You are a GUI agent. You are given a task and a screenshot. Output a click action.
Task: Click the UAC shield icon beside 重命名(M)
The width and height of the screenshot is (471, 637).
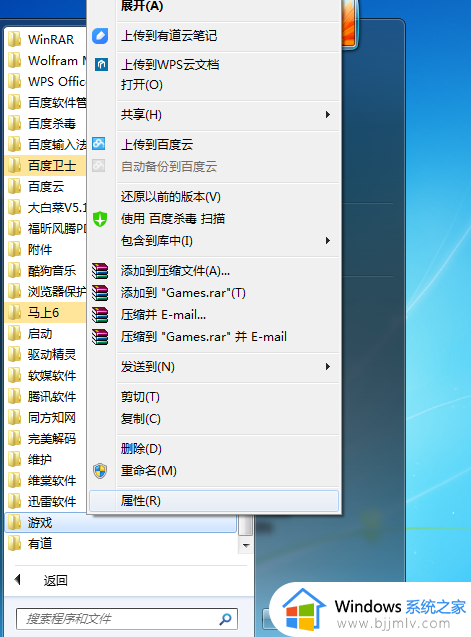[x=100, y=471]
